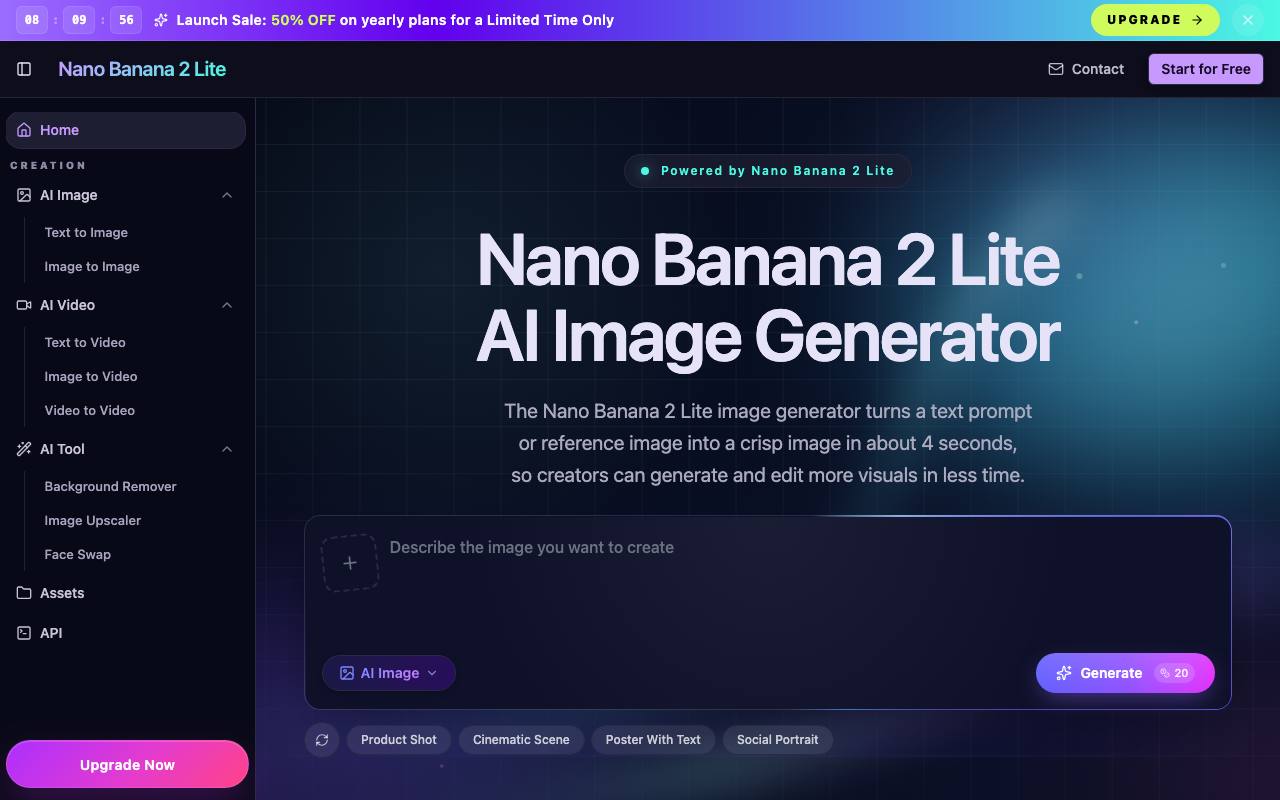
Task: Click the '50% OFF' text in the banner
Action: pos(303,20)
